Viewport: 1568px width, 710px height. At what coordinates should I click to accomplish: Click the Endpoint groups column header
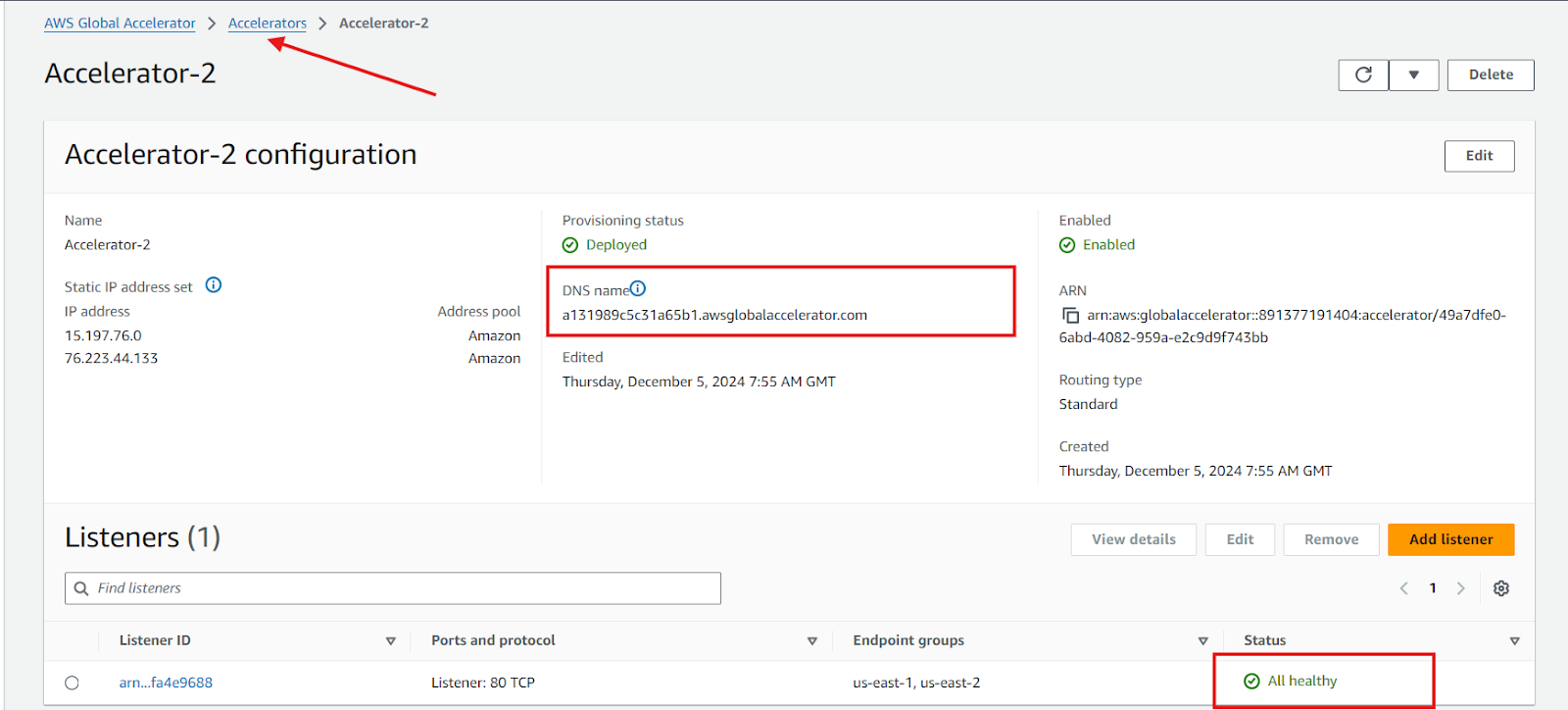pos(908,640)
